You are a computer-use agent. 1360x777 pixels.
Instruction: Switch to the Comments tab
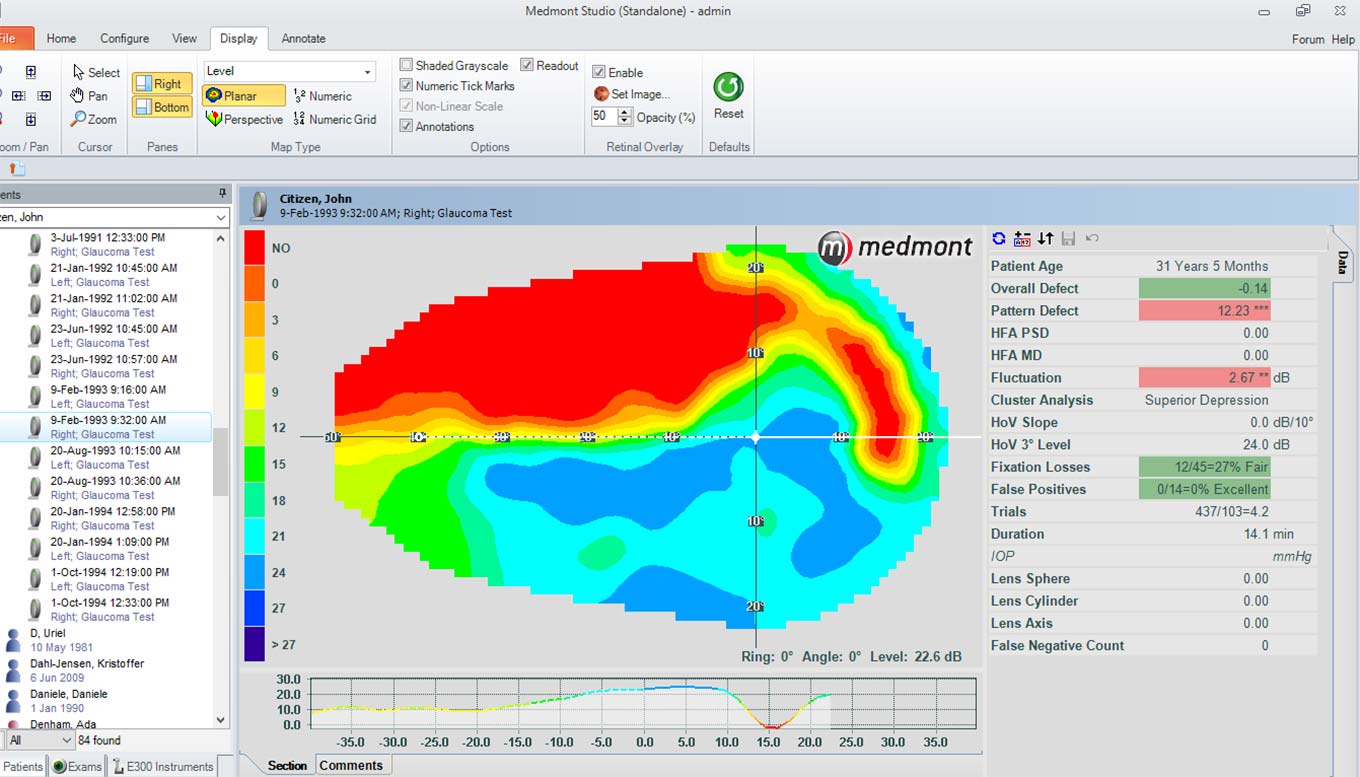(x=350, y=765)
